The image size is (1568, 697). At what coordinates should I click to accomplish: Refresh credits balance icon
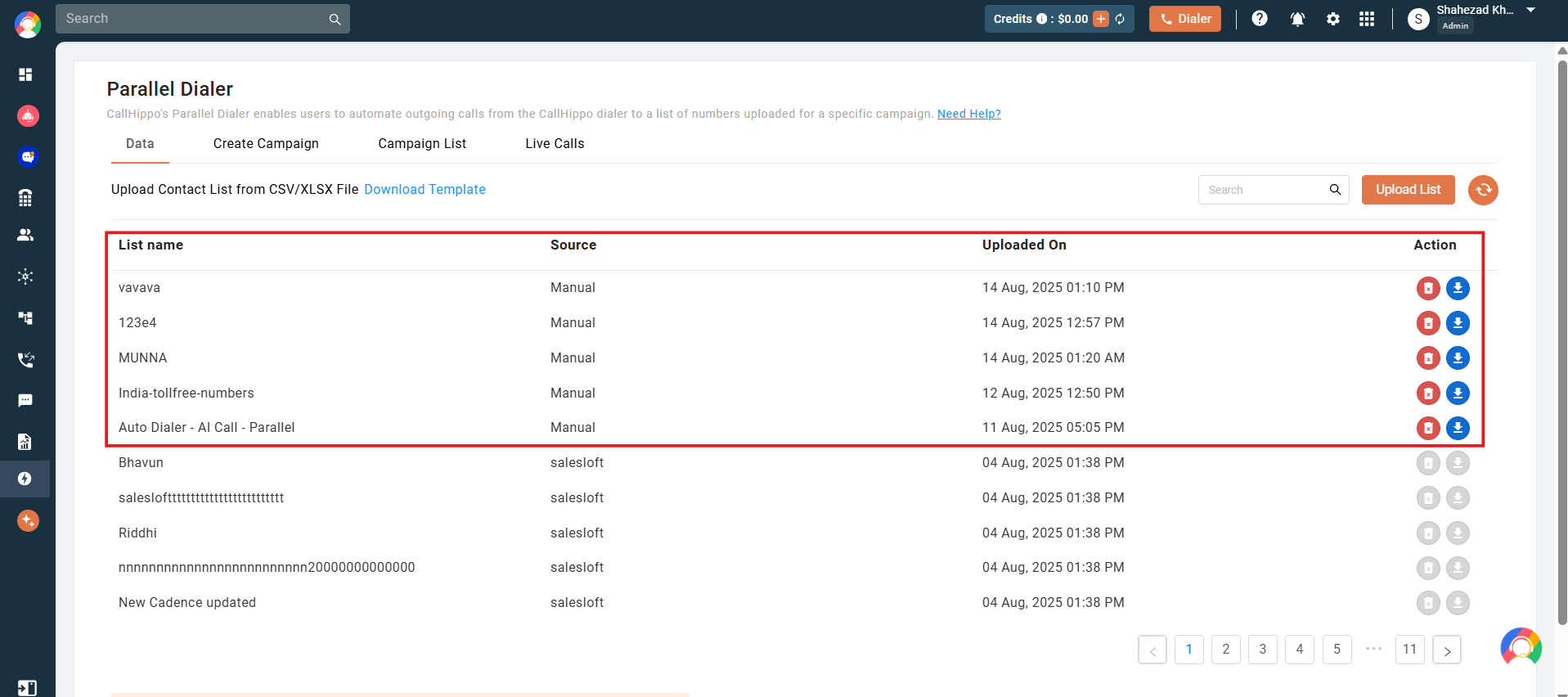click(x=1120, y=19)
